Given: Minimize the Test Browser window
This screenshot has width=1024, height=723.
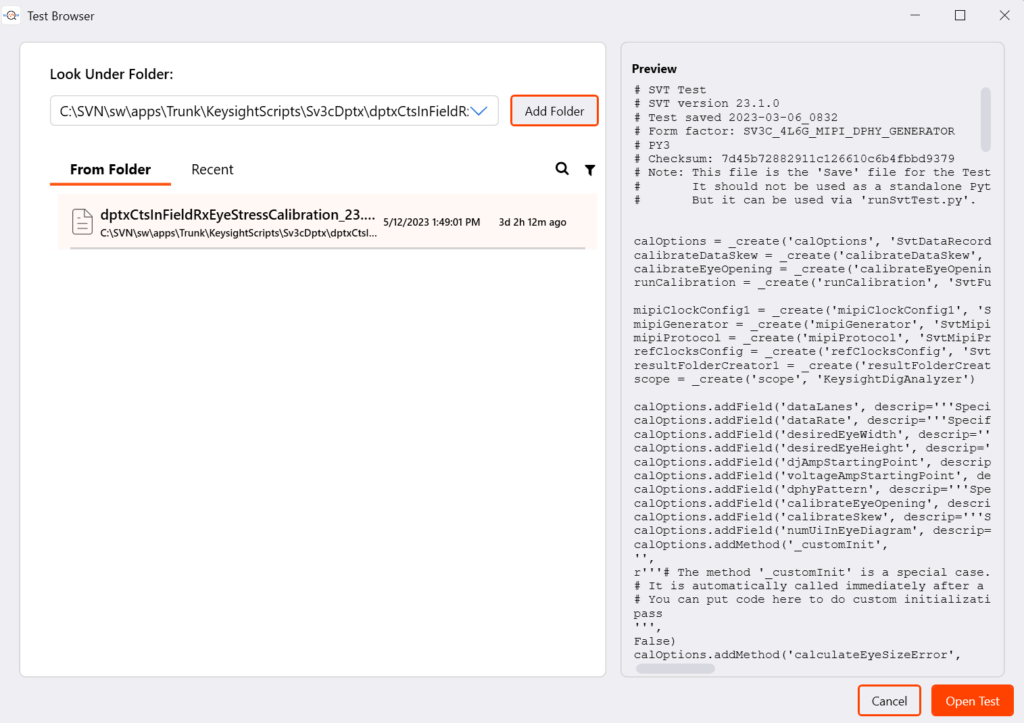Looking at the screenshot, I should pyautogui.click(x=913, y=16).
